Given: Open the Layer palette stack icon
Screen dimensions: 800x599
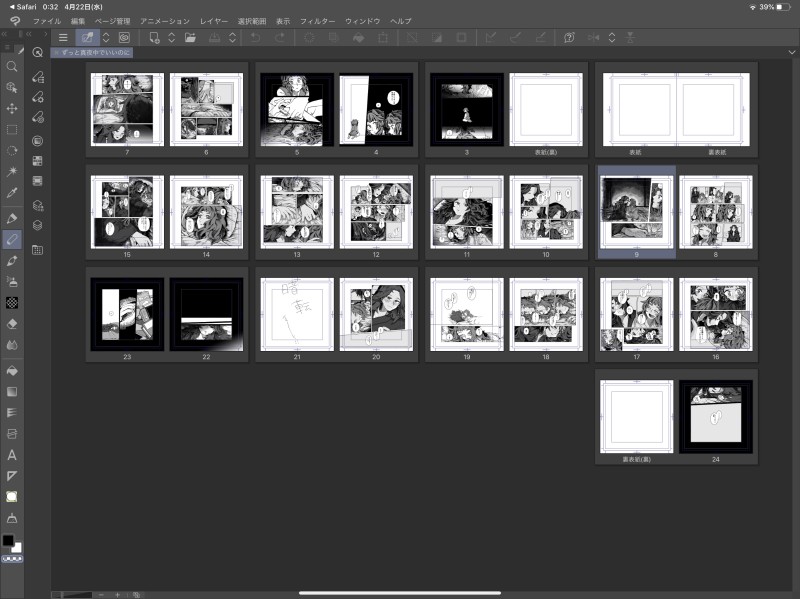Looking at the screenshot, I should 37,225.
